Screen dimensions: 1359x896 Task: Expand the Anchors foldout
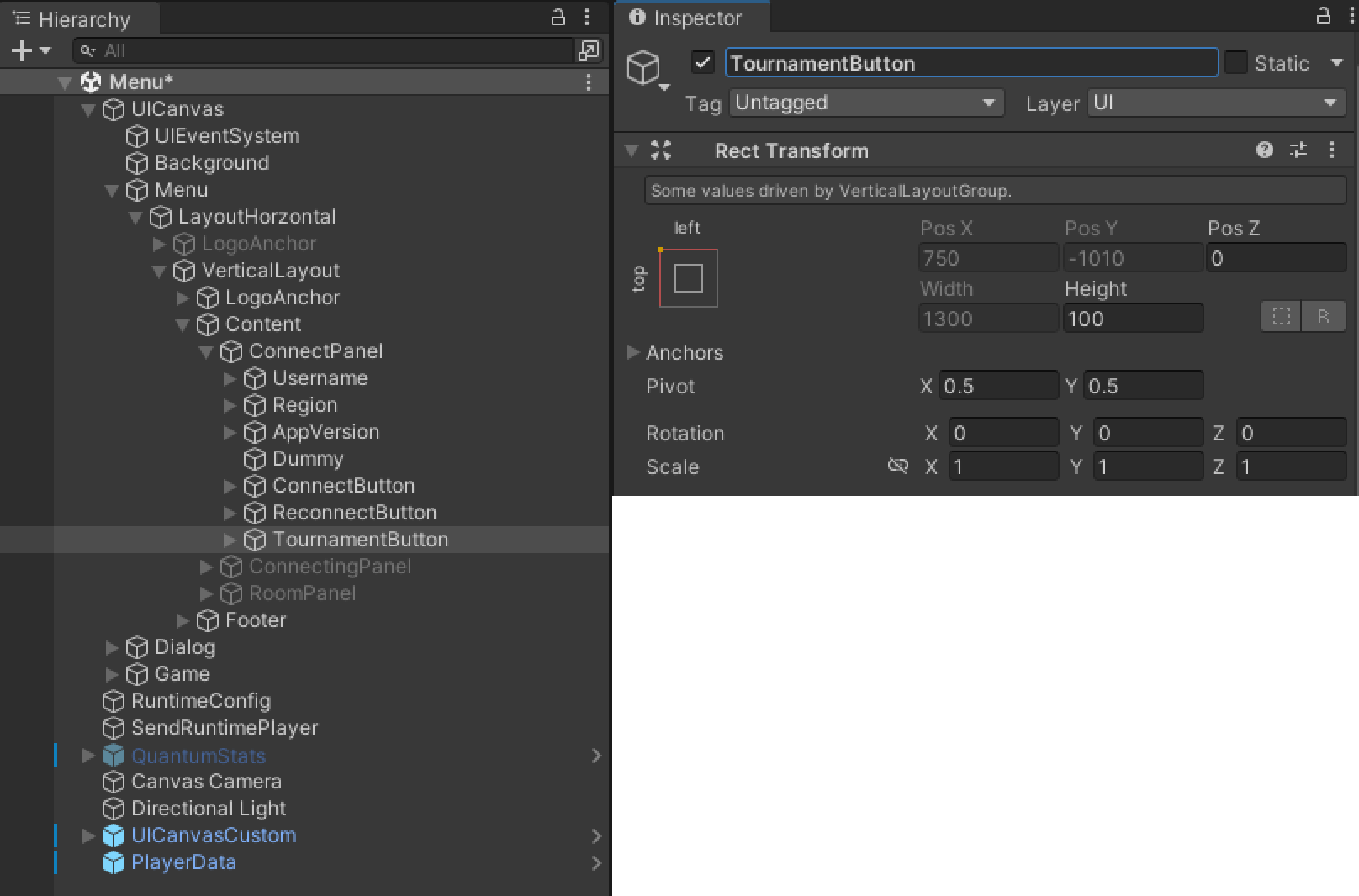[x=633, y=352]
